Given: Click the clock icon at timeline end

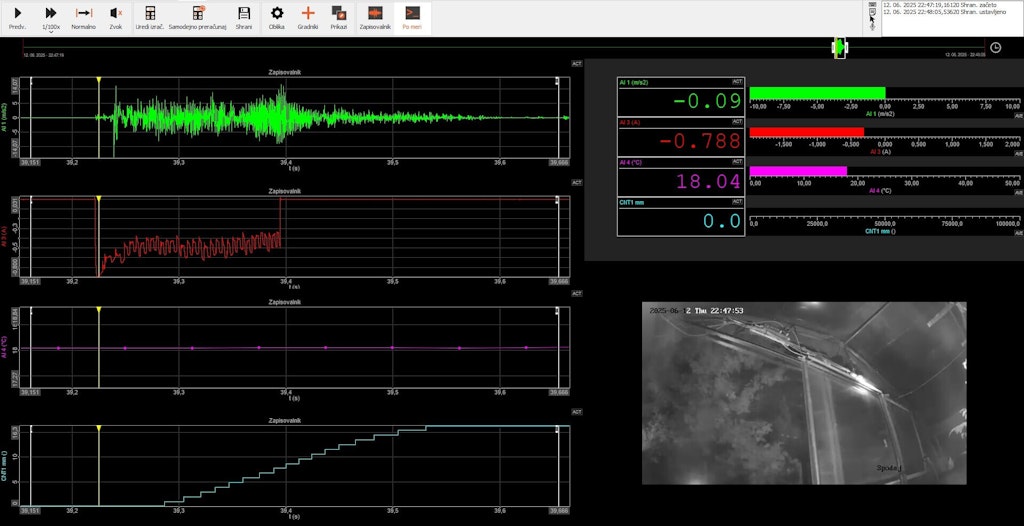Looking at the screenshot, I should (x=996, y=48).
